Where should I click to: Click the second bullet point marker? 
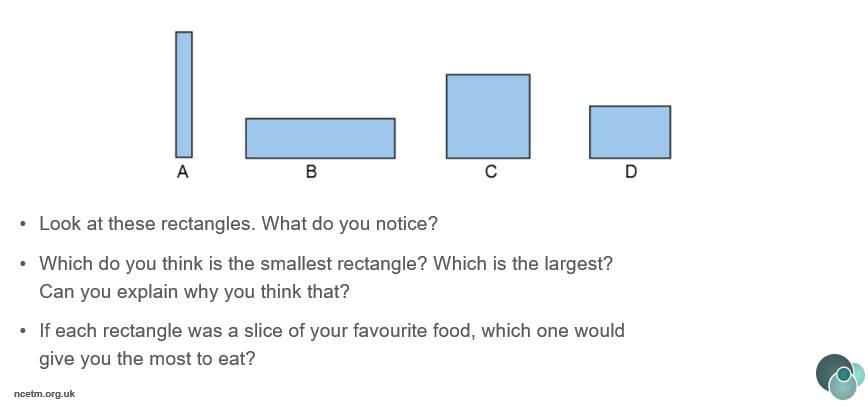coord(23,264)
